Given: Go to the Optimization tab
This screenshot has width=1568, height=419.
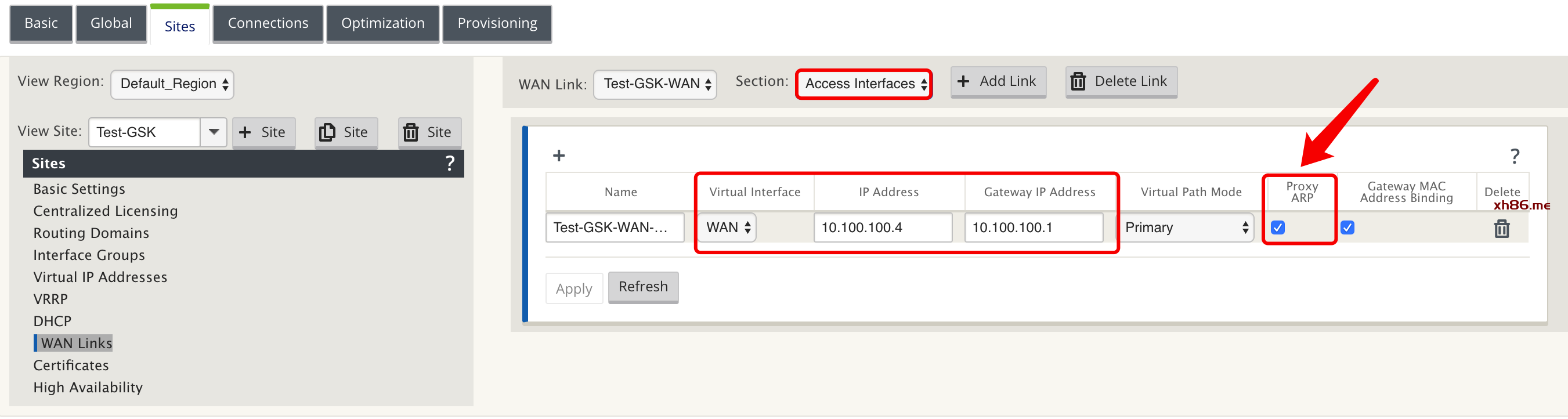Looking at the screenshot, I should pyautogui.click(x=383, y=24).
